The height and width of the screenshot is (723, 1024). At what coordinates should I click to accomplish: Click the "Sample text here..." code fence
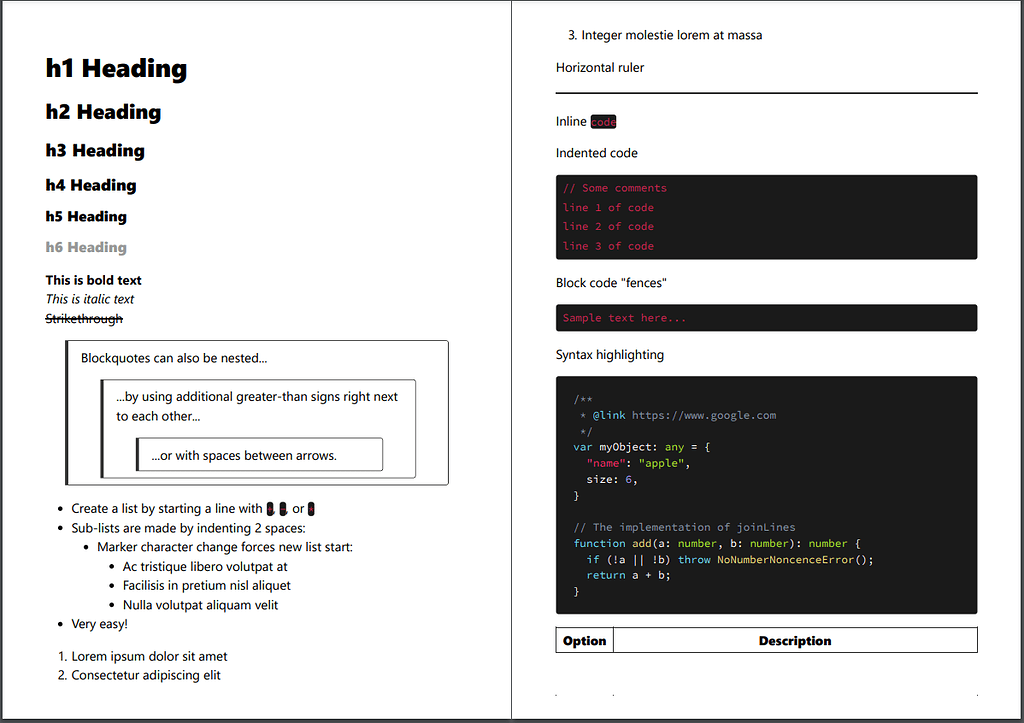coord(766,317)
